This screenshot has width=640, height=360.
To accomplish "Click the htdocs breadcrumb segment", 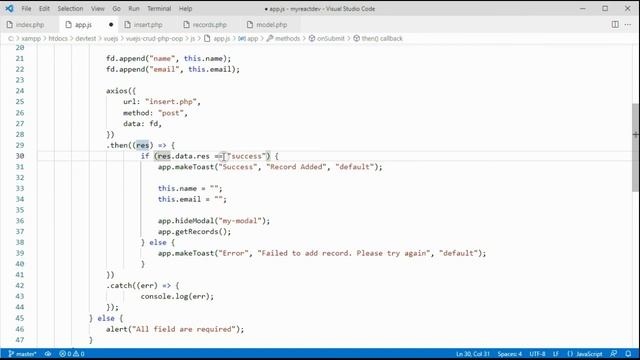I will click(58, 38).
